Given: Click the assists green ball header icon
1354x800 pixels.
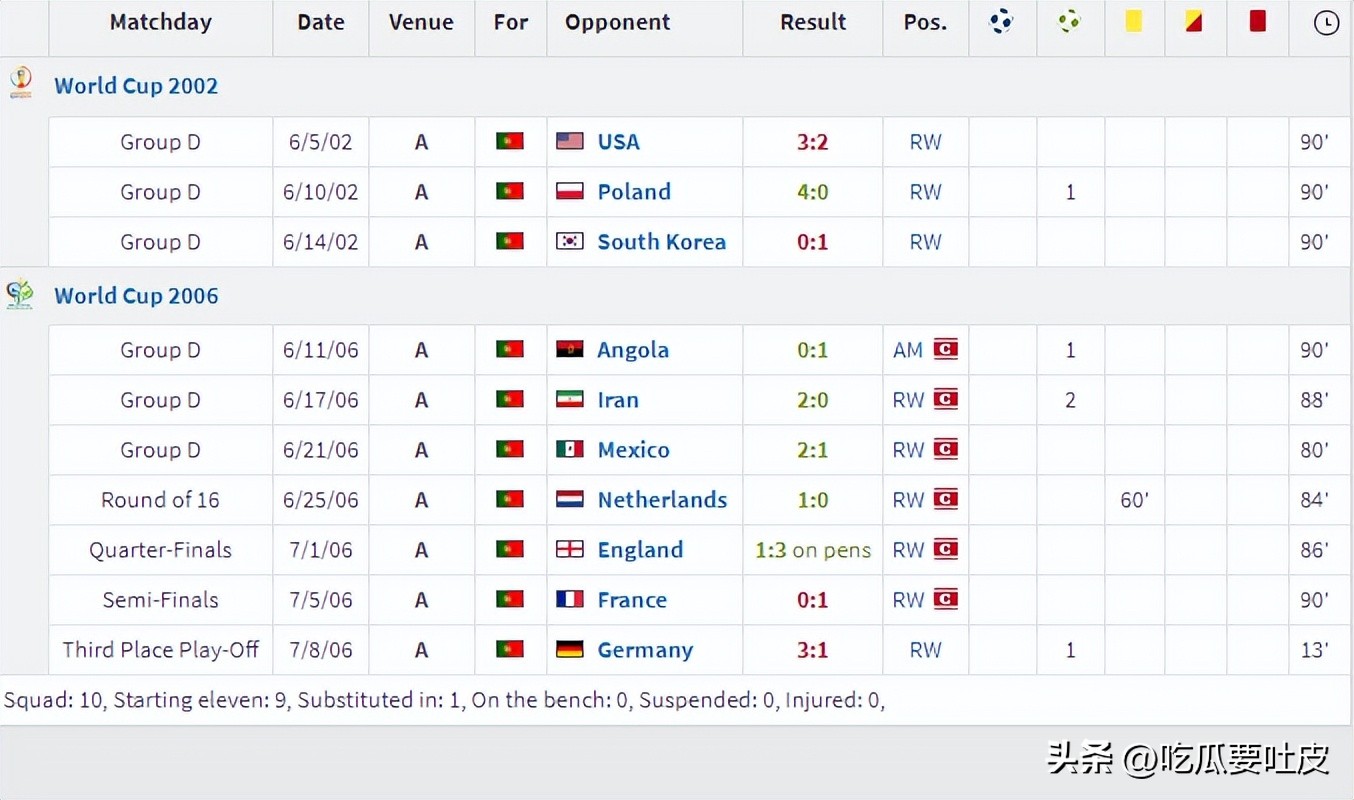Looking at the screenshot, I should 1069,21.
